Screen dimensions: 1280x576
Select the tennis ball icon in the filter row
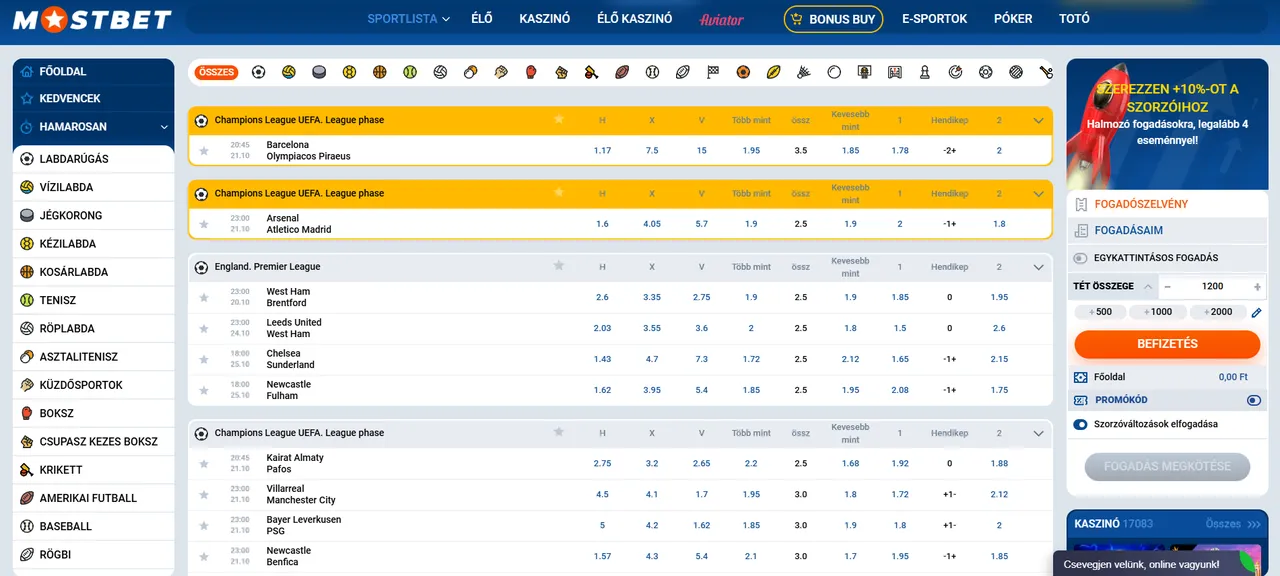coord(410,72)
